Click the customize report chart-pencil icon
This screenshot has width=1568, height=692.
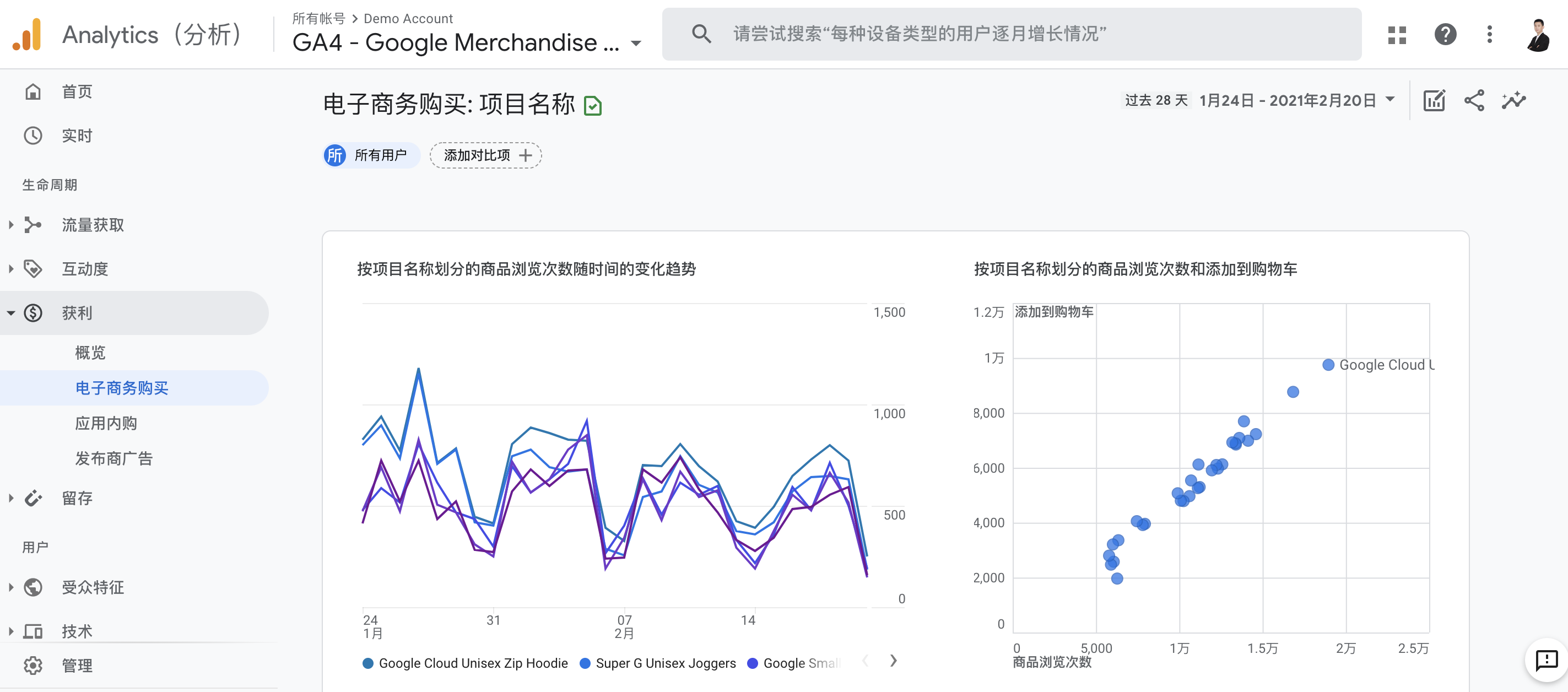click(x=1434, y=100)
